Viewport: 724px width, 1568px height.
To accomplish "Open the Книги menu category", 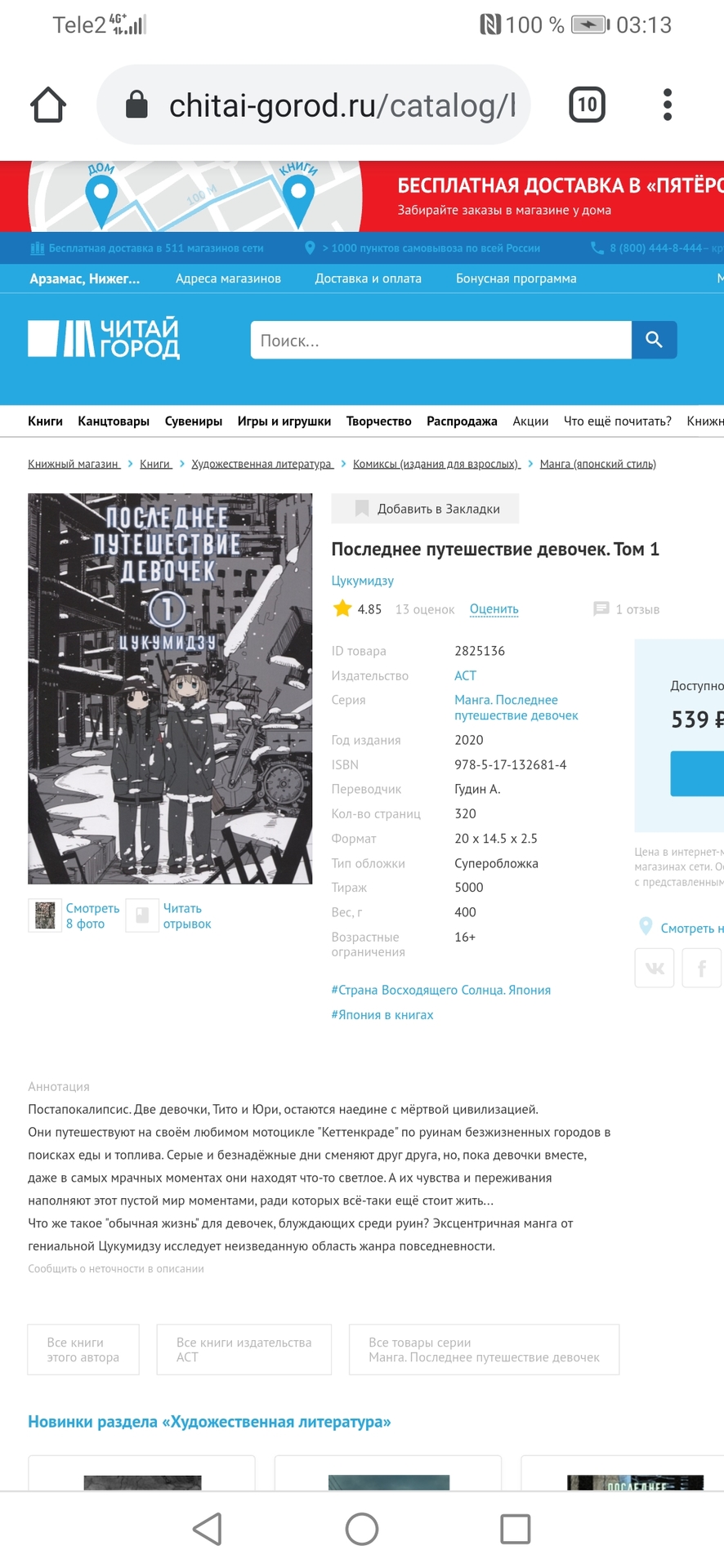I will pos(45,421).
